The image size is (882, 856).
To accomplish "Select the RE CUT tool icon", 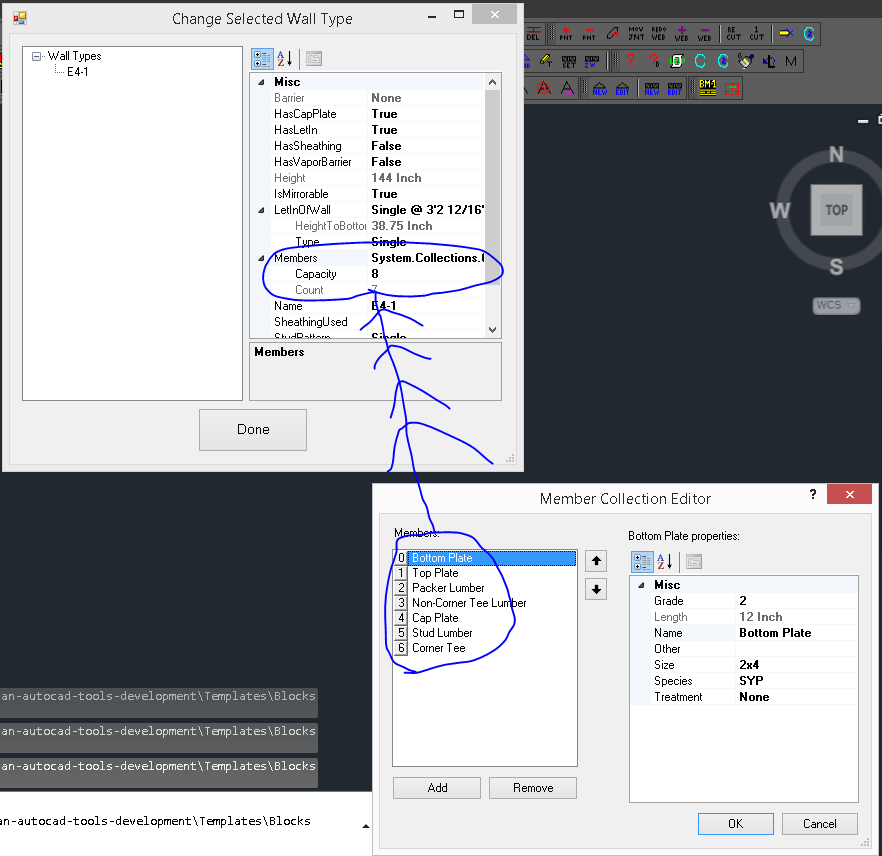I will (x=731, y=32).
